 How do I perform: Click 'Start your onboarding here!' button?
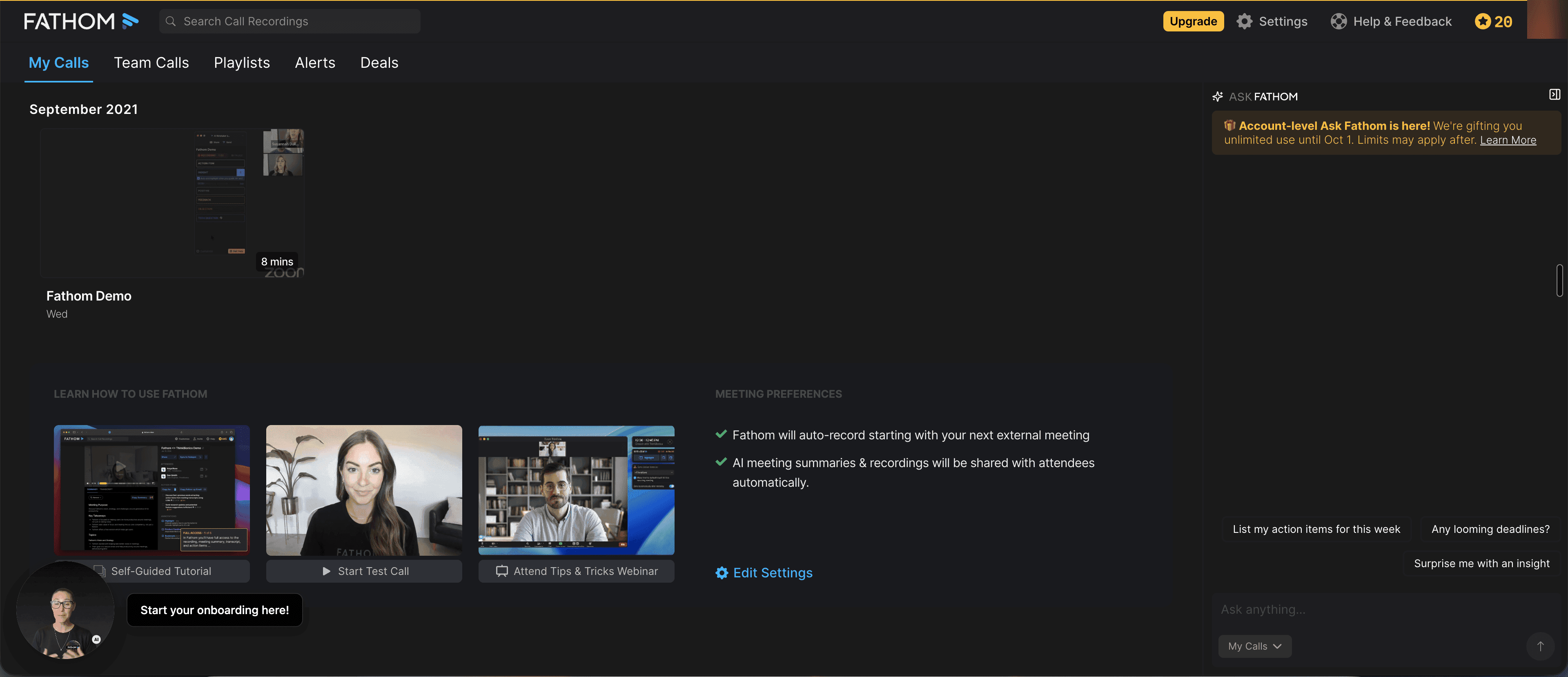(x=214, y=610)
